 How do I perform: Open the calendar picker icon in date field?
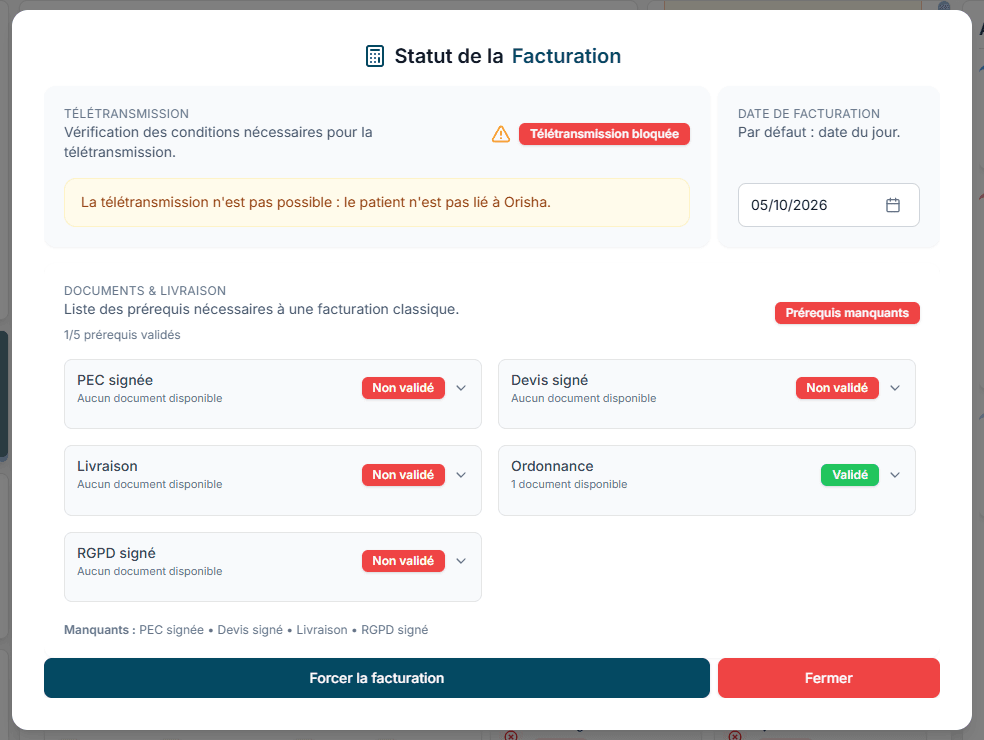892,205
